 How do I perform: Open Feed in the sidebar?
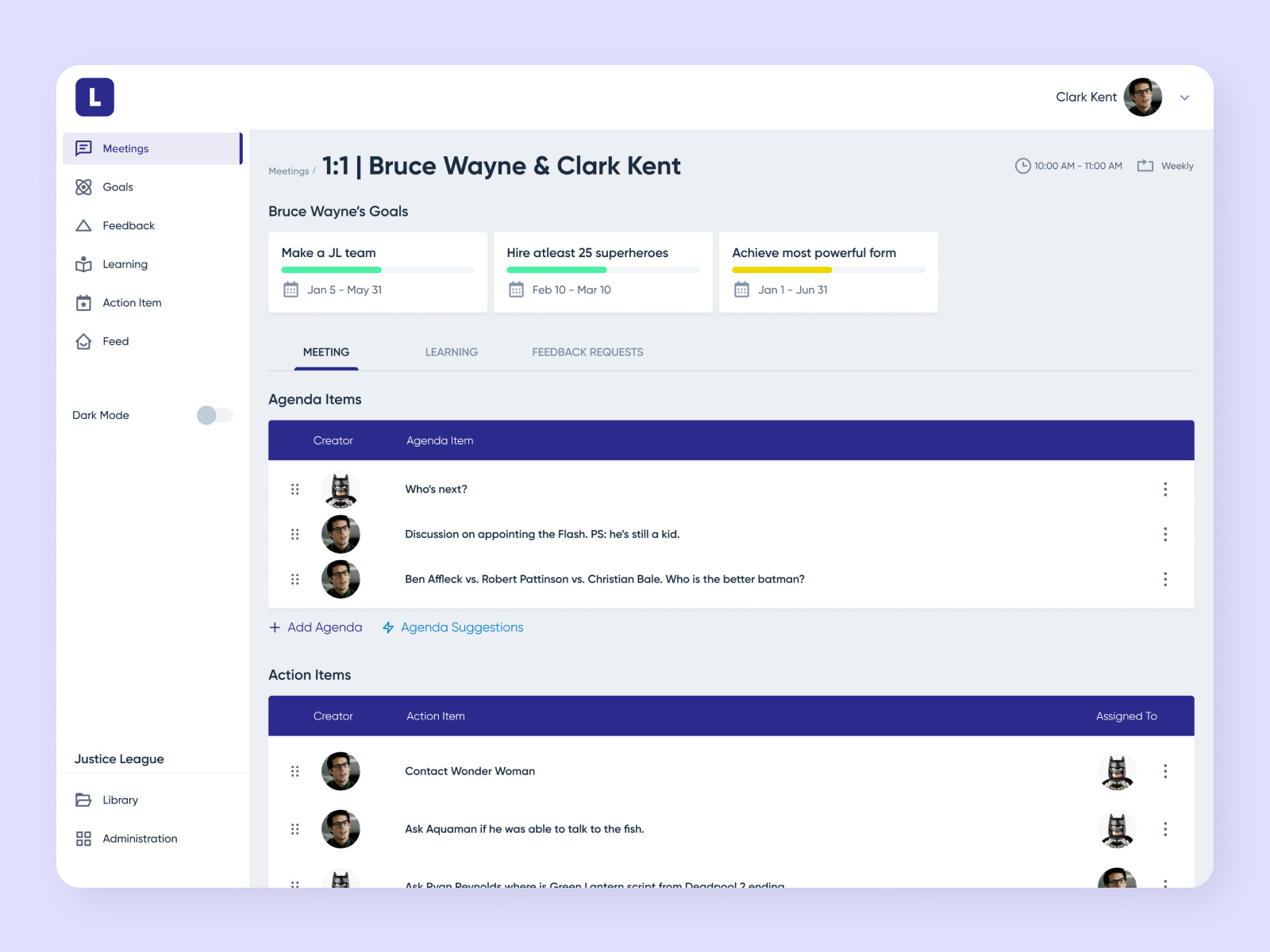115,341
